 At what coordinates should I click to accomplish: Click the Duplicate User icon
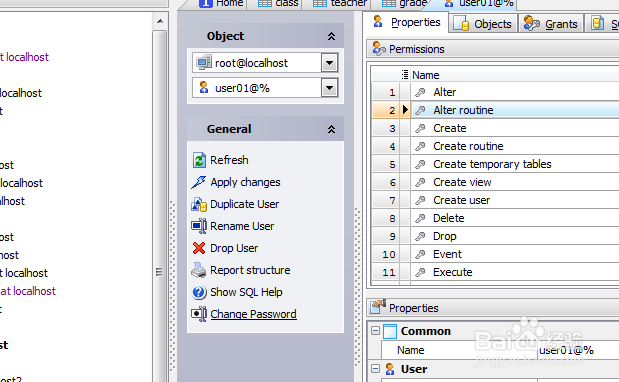(199, 204)
